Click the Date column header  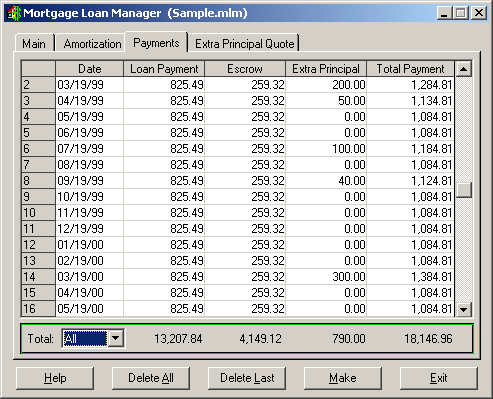89,69
